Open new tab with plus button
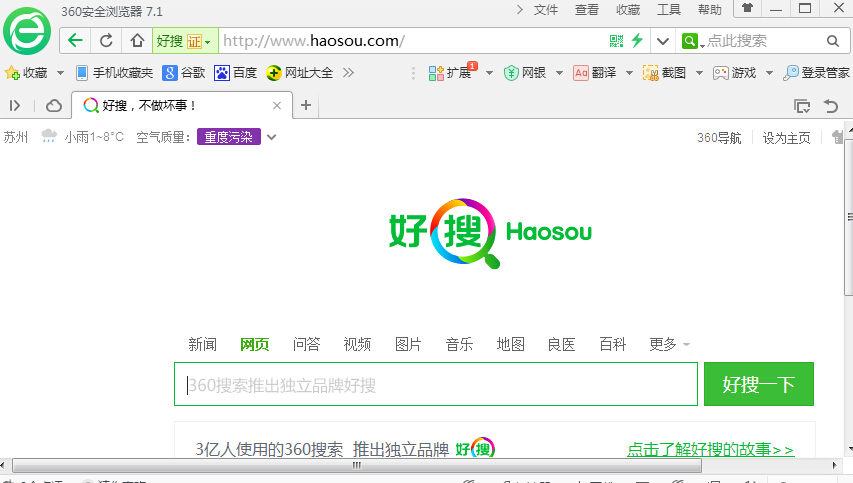 (306, 105)
